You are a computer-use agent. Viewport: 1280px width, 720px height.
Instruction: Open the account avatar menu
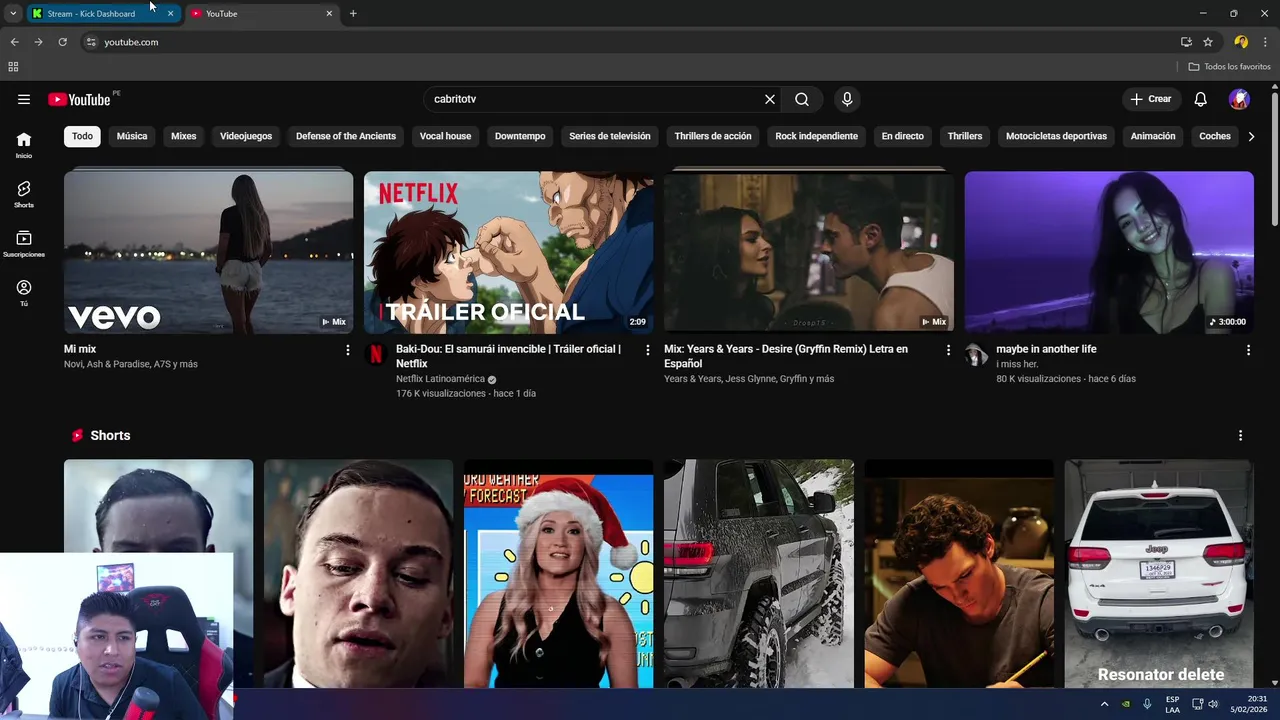pyautogui.click(x=1239, y=99)
